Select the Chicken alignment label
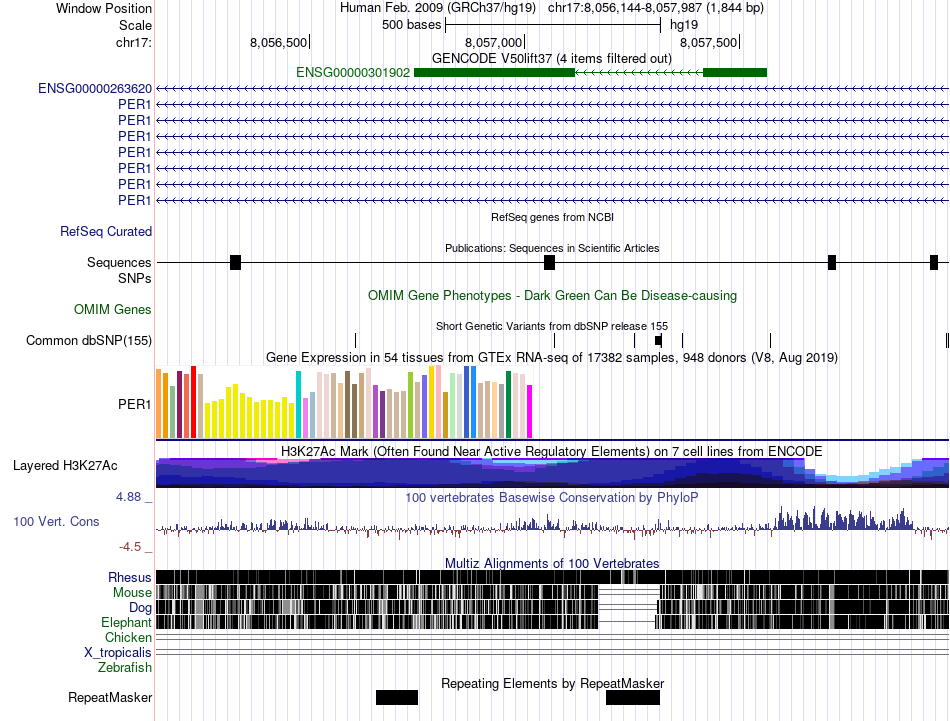 coord(128,637)
